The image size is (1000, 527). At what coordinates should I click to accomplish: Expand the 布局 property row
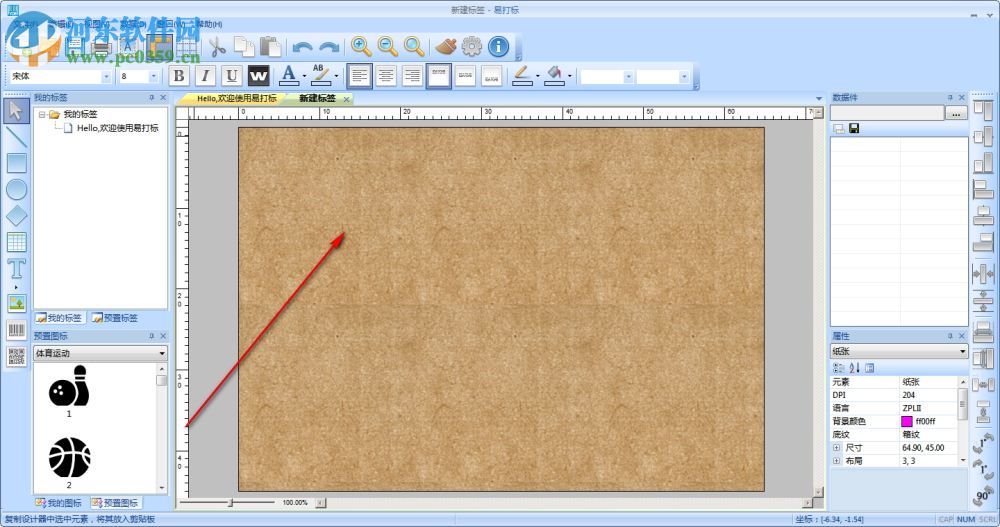tap(836, 461)
